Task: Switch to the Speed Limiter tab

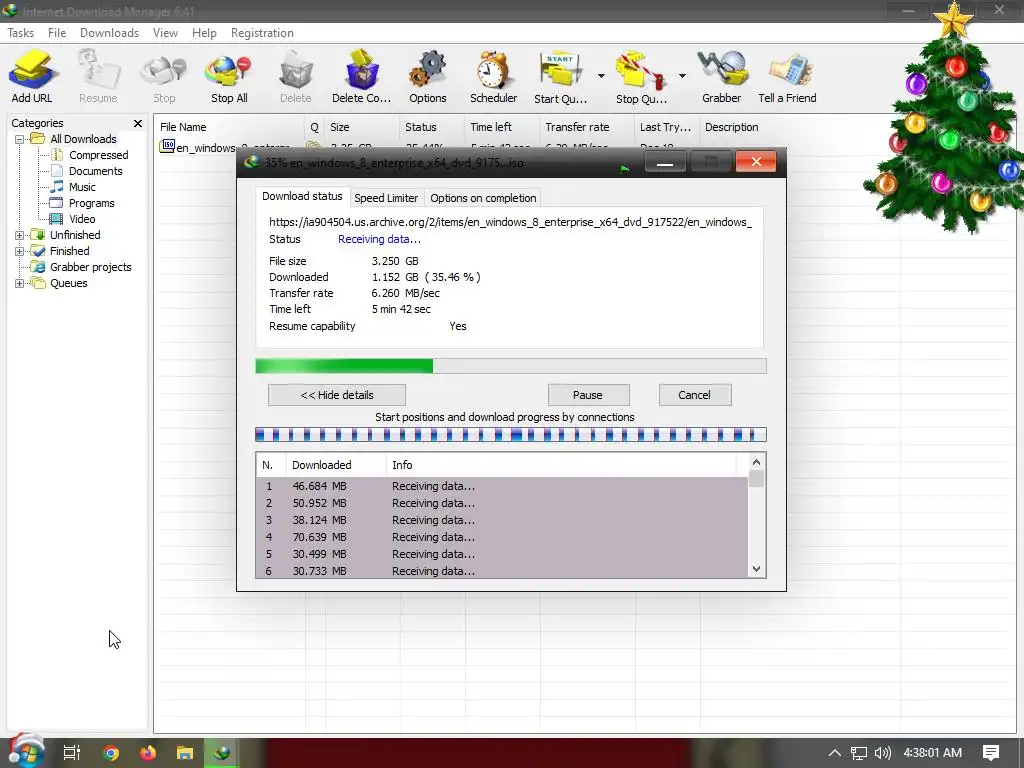Action: 386,198
